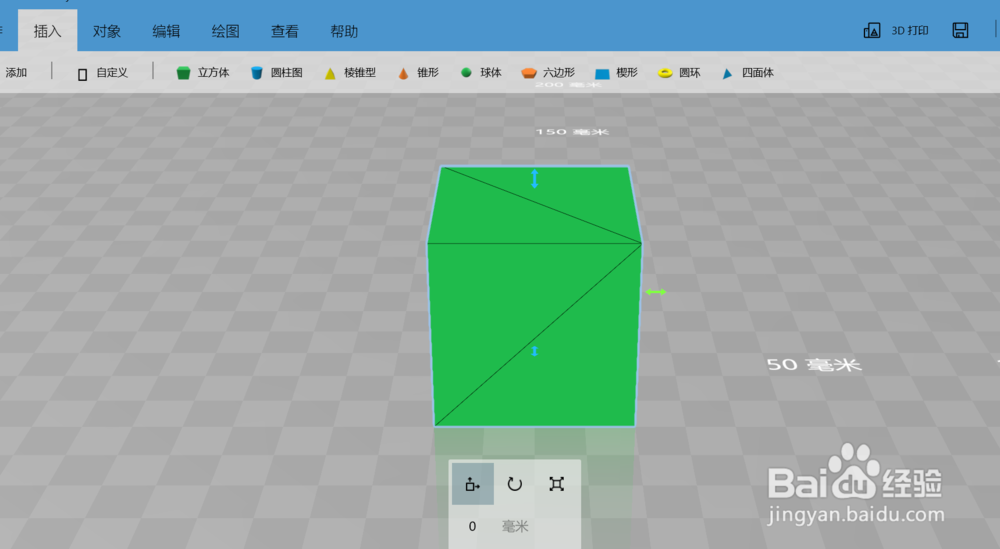1000x549 pixels.
Task: Insert a 圆柱图 cylinder shape
Action: 276,73
